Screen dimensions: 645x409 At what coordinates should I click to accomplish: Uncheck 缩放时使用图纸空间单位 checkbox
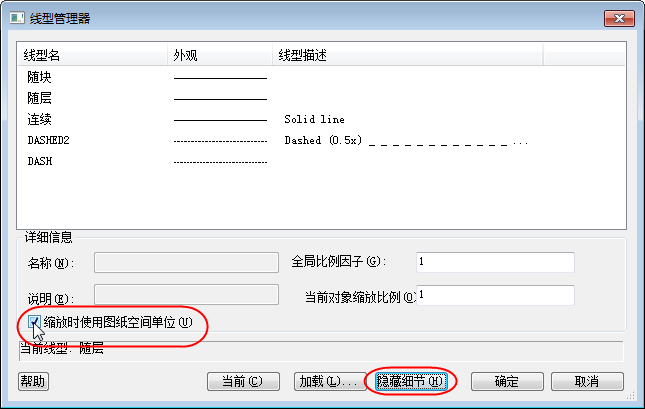tap(34, 322)
